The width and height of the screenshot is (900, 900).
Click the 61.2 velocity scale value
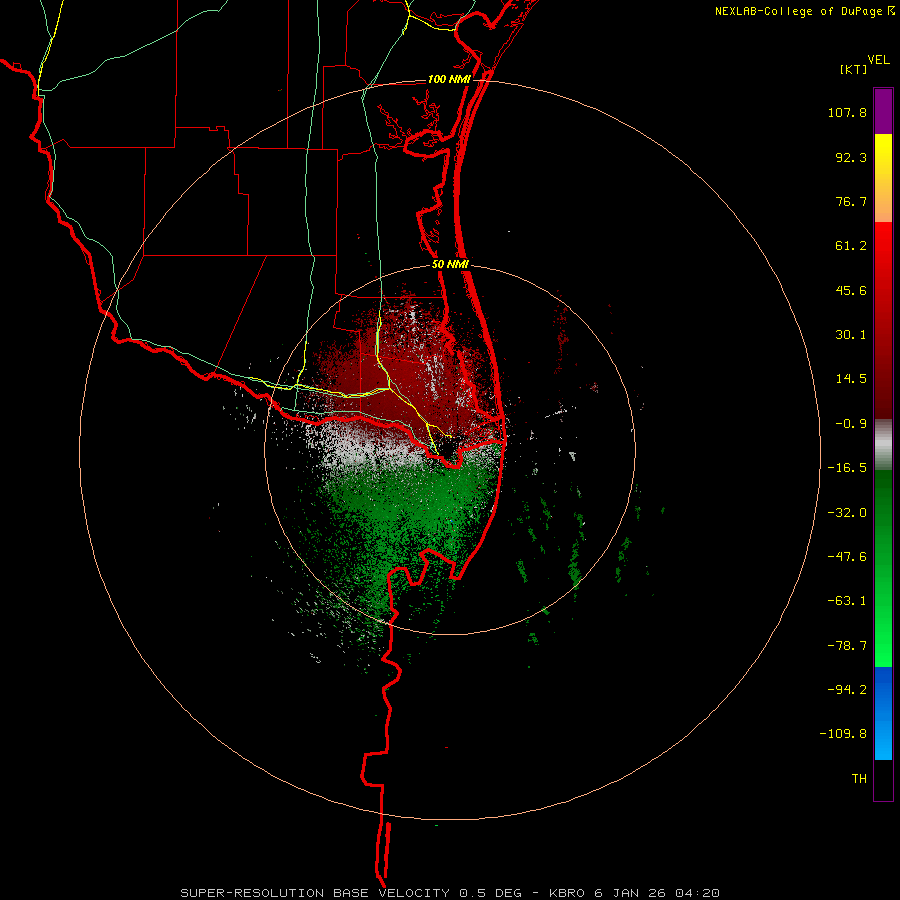[x=851, y=246]
